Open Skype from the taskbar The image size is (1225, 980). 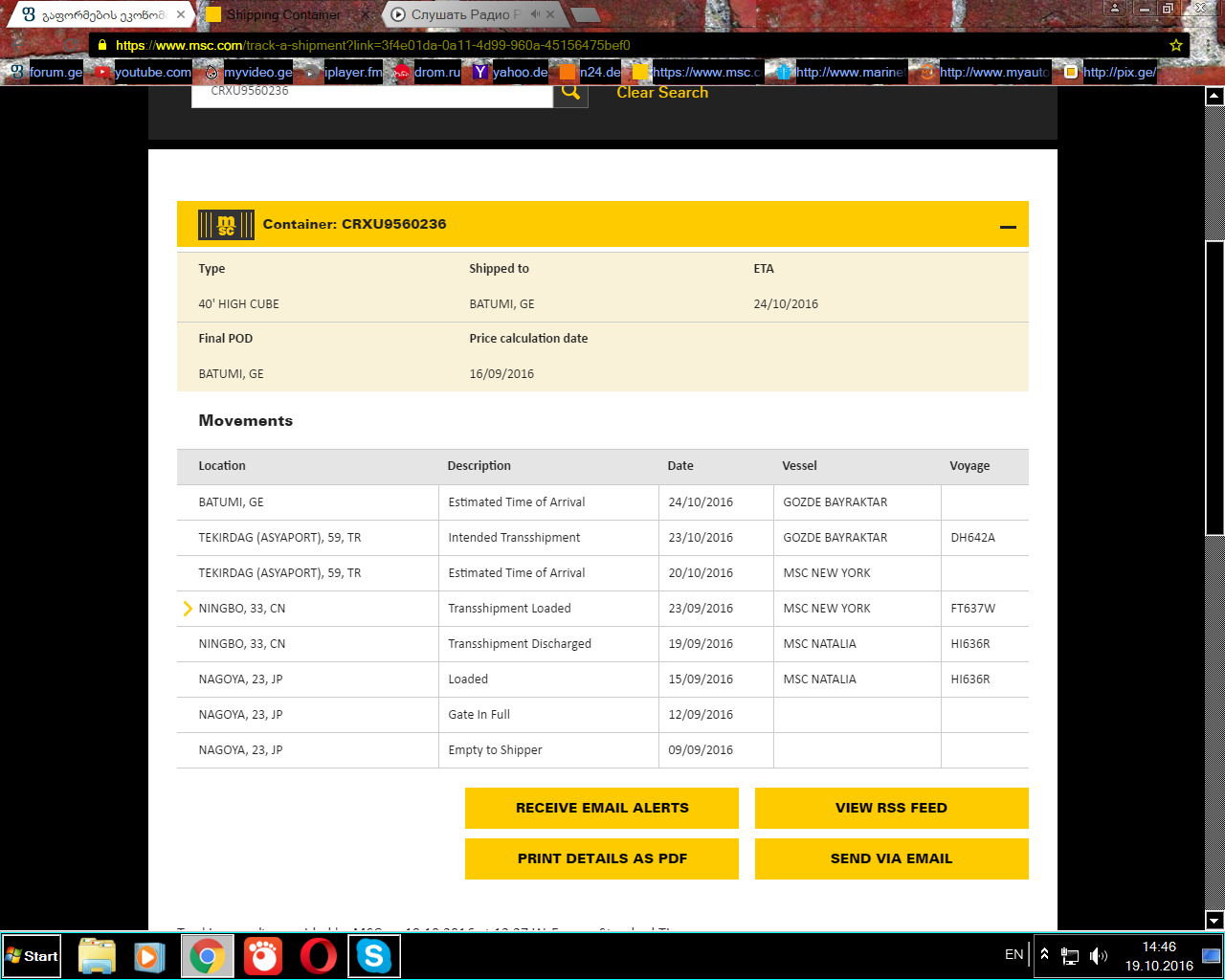pos(373,956)
